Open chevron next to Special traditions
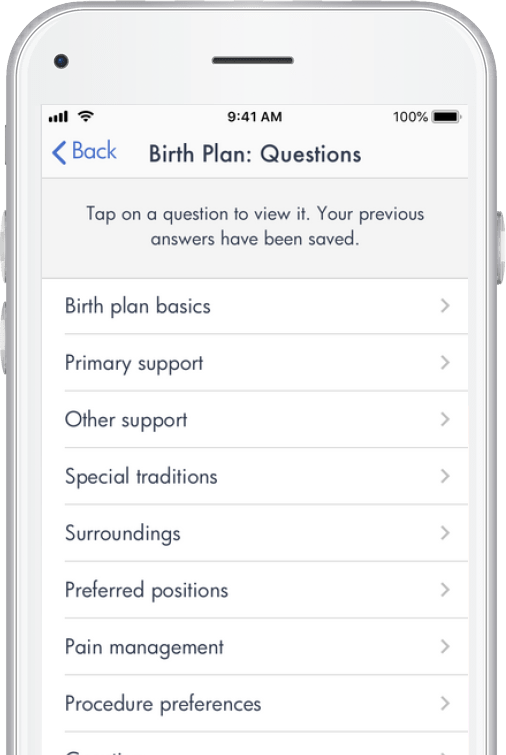 coord(445,476)
